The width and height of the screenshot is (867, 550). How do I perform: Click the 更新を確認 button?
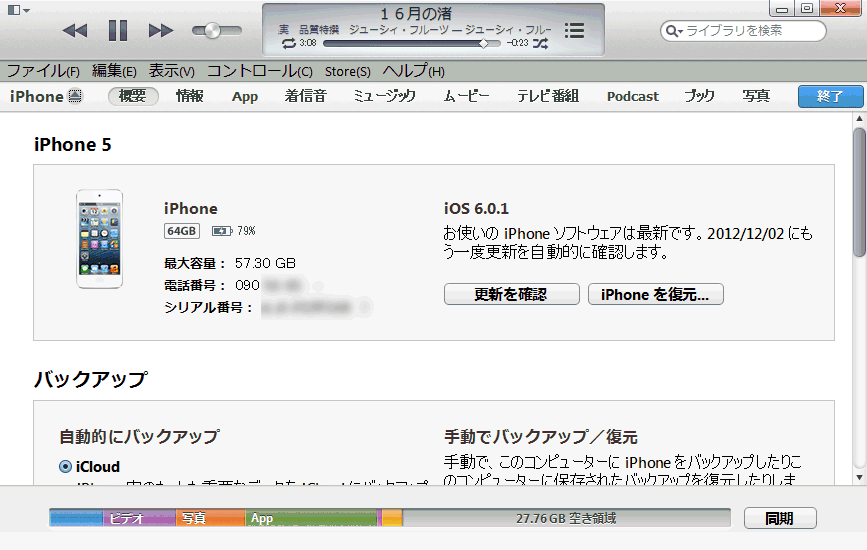tap(511, 294)
